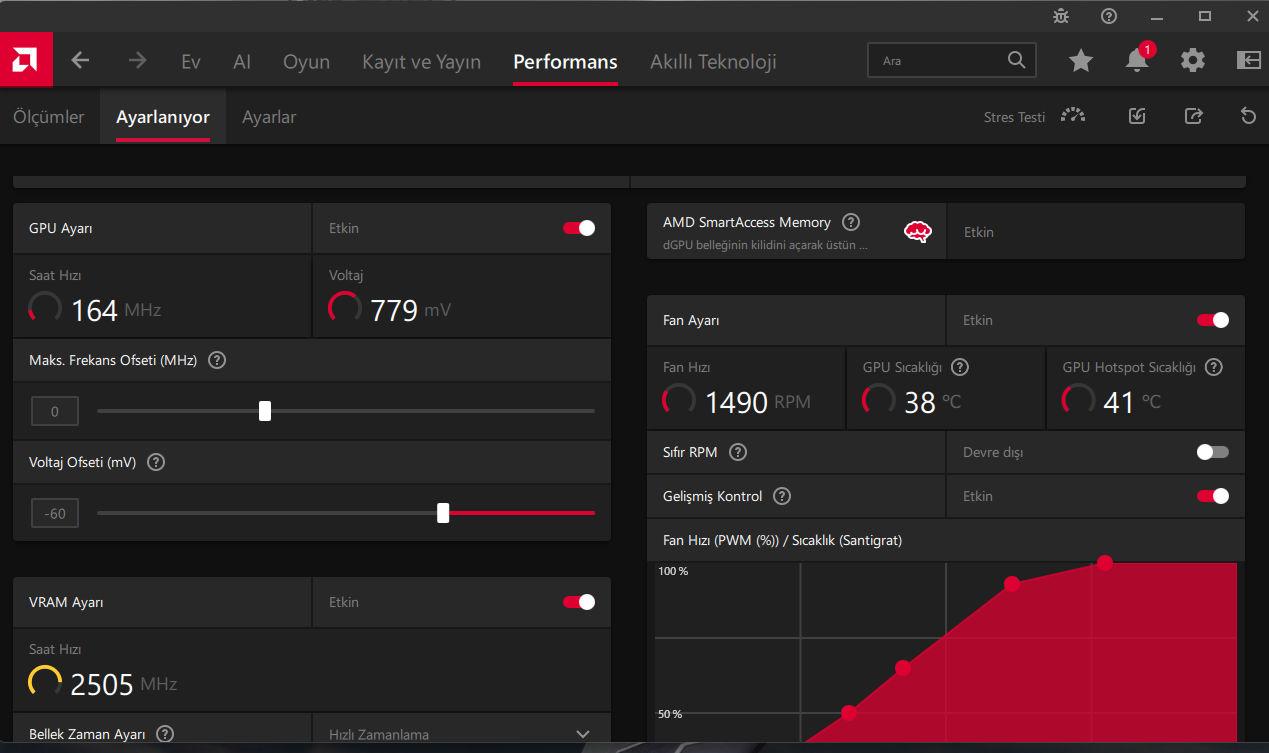Click the fan curve point at 50%
Viewport: 1269px width, 753px height.
coord(849,713)
